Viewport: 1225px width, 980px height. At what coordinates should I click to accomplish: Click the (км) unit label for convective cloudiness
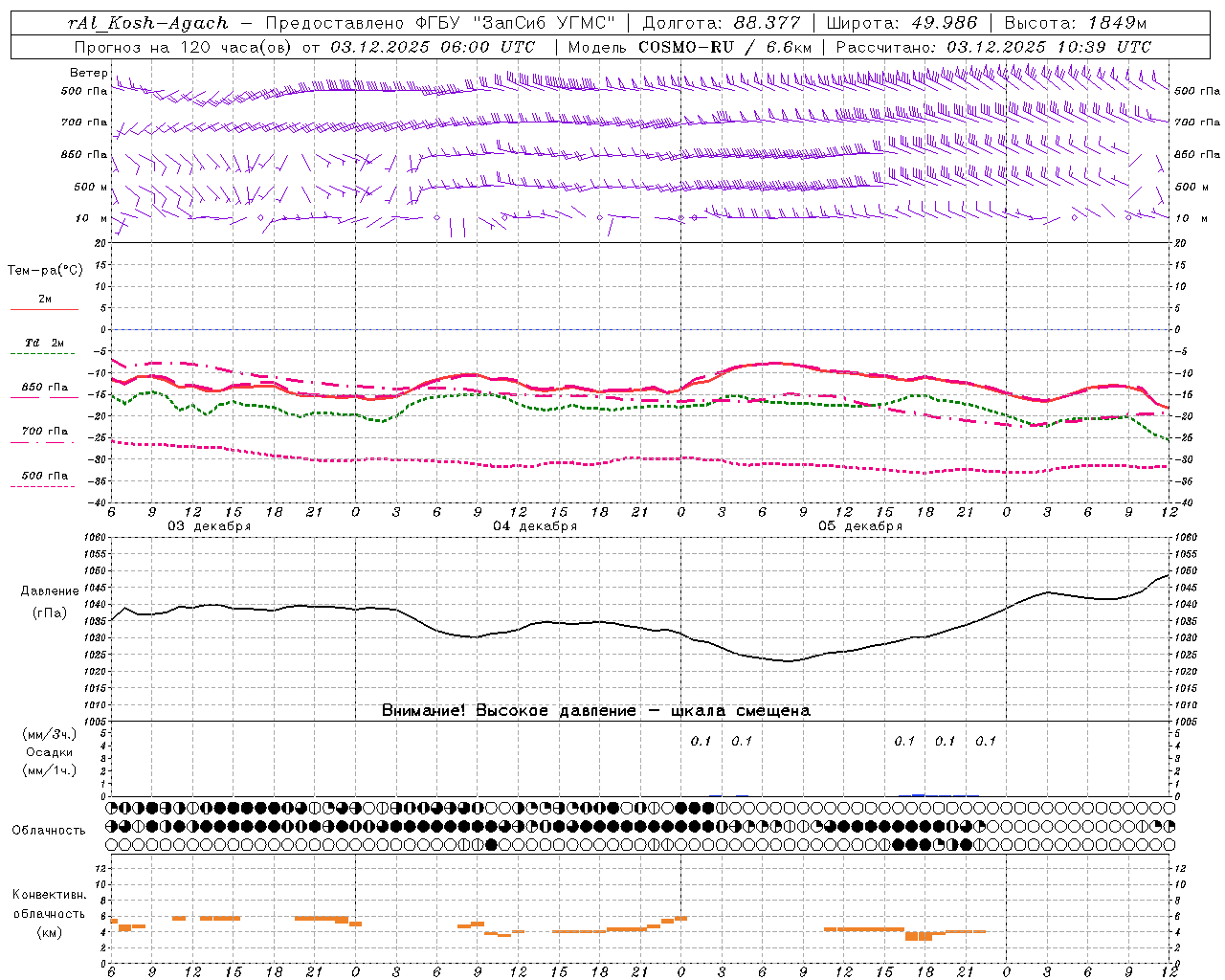[x=50, y=932]
